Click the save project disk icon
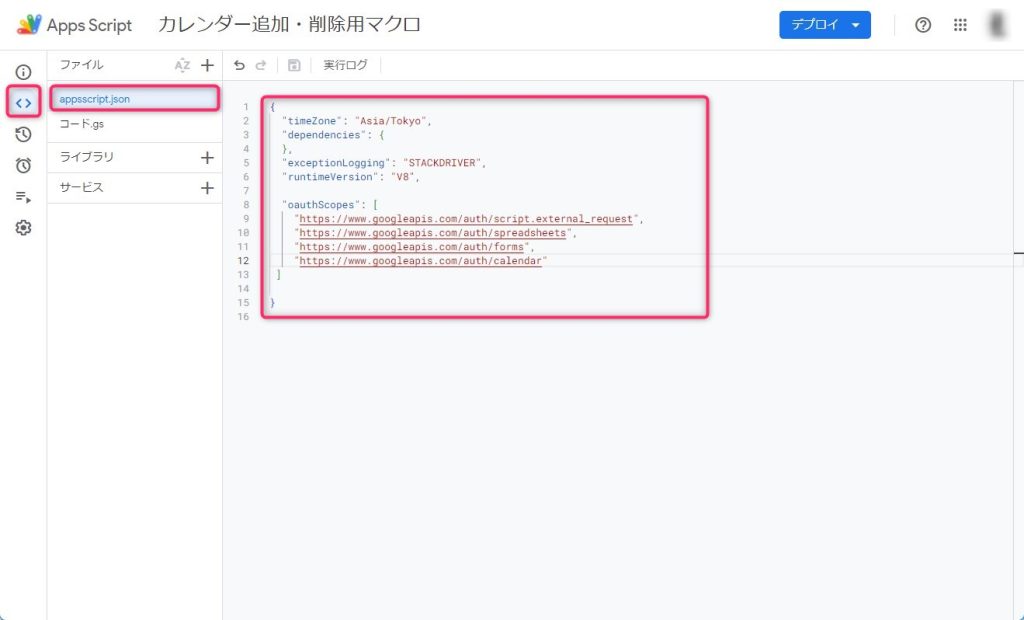The image size is (1024, 620). pyautogui.click(x=294, y=65)
